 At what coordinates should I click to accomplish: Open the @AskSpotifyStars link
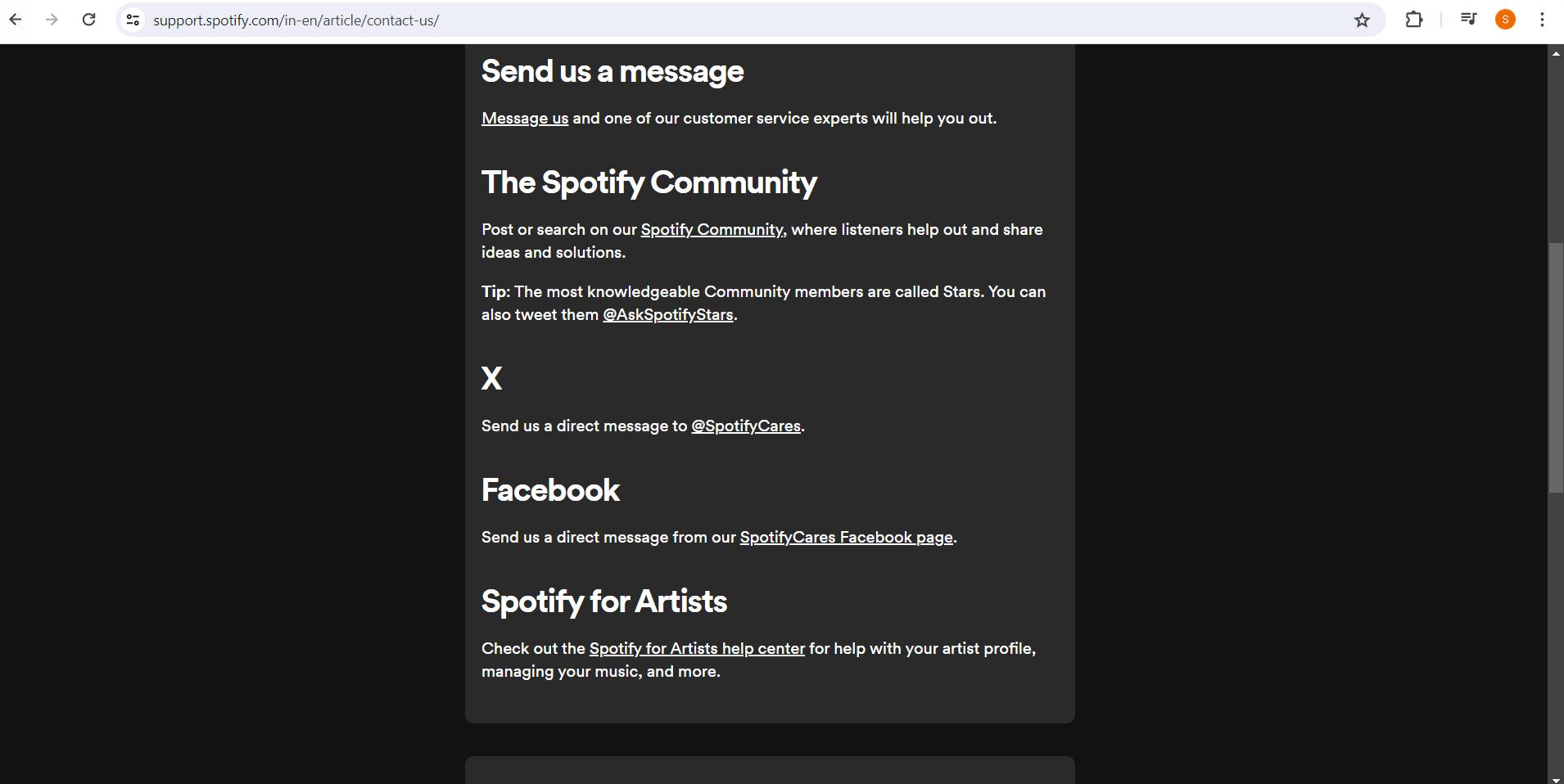(x=668, y=315)
